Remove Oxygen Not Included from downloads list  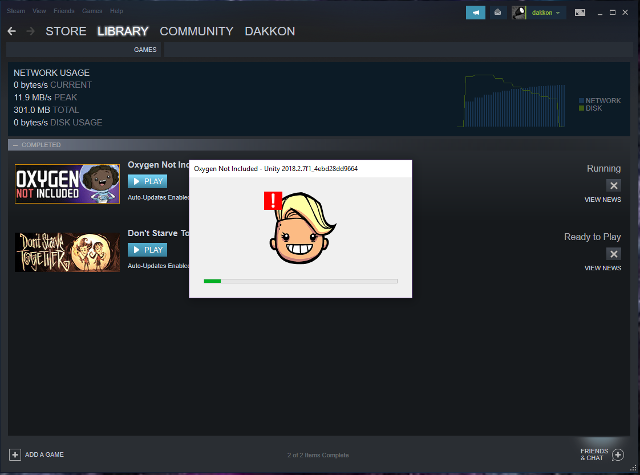pyautogui.click(x=613, y=185)
